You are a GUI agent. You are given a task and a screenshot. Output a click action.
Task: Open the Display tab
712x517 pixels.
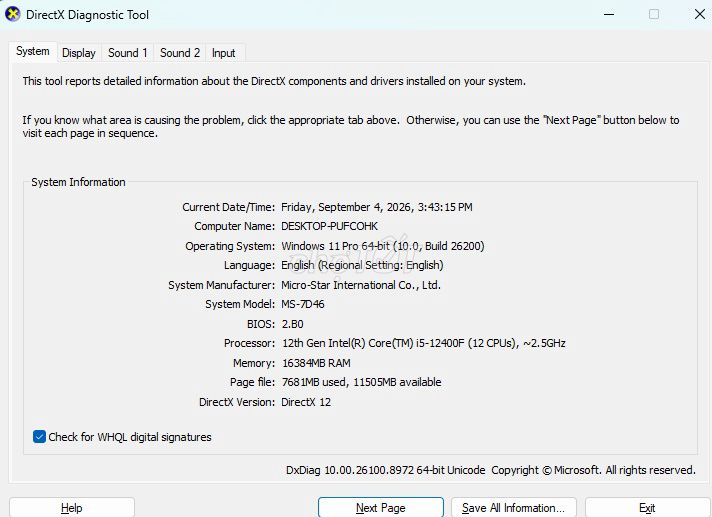pos(79,53)
